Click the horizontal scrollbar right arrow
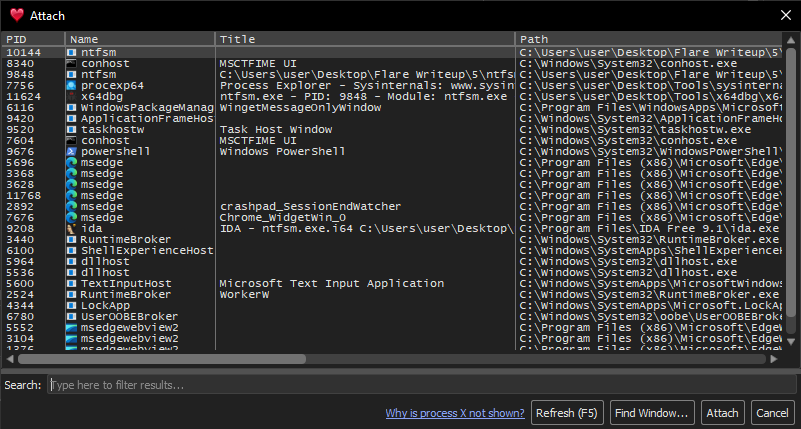Screen dimensions: 801x429 click(773, 359)
